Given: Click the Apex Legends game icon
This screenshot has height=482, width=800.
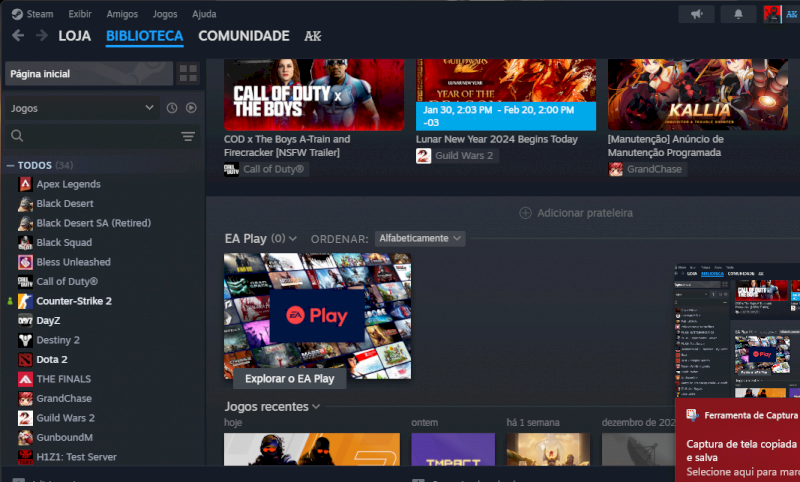Looking at the screenshot, I should pos(25,184).
